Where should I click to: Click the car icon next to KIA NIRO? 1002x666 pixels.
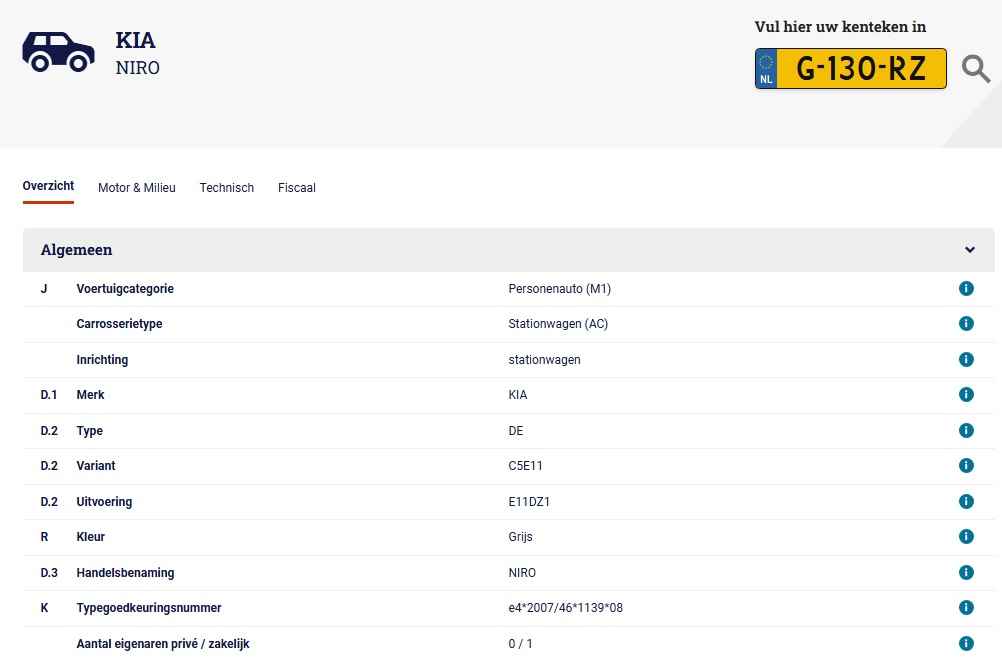click(x=58, y=52)
